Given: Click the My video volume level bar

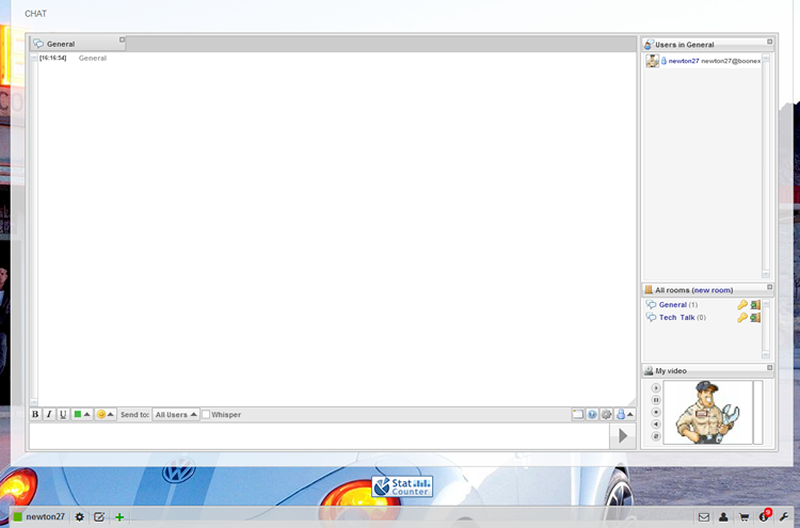Looking at the screenshot, I should [758, 412].
